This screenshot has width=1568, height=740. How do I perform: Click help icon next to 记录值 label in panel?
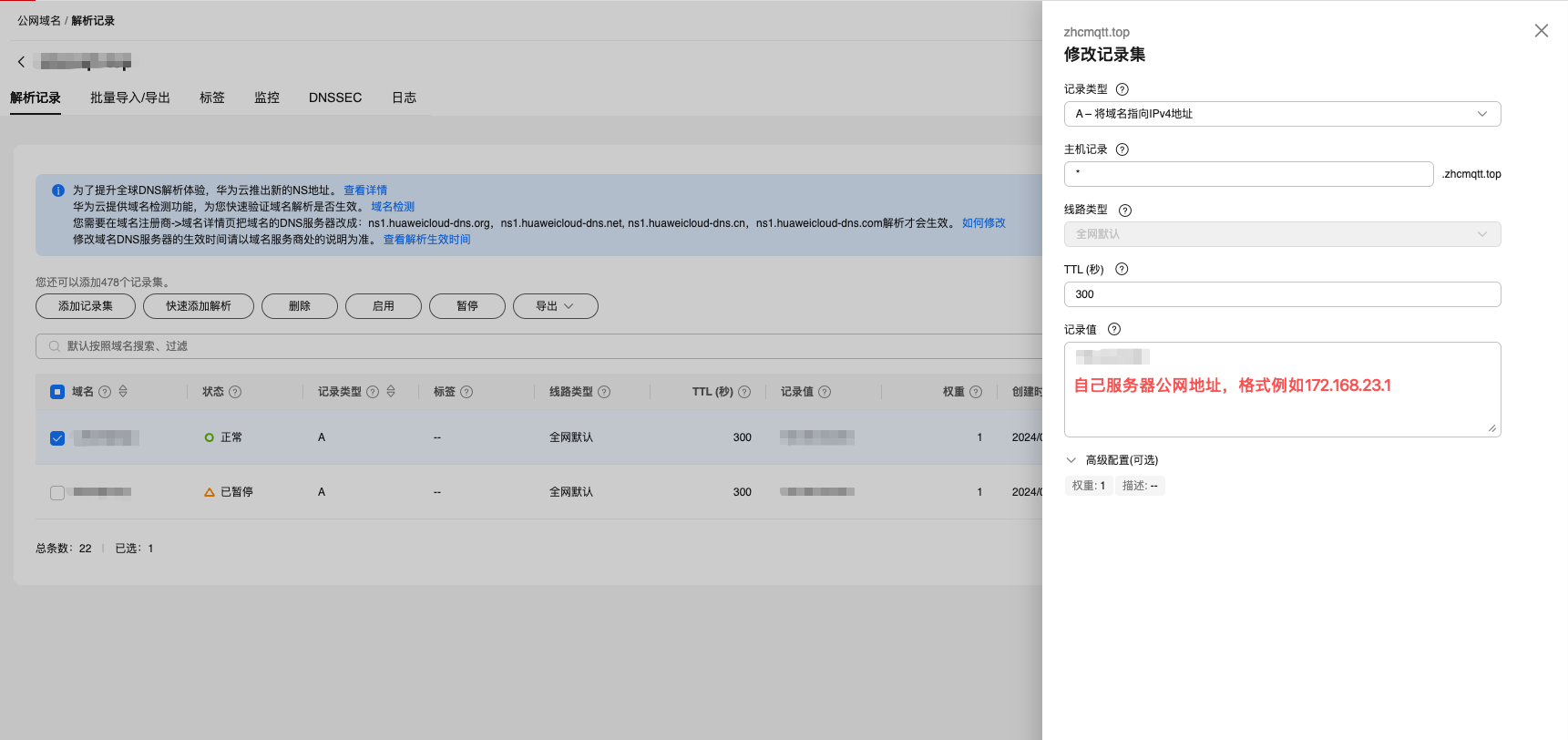[x=1114, y=329]
